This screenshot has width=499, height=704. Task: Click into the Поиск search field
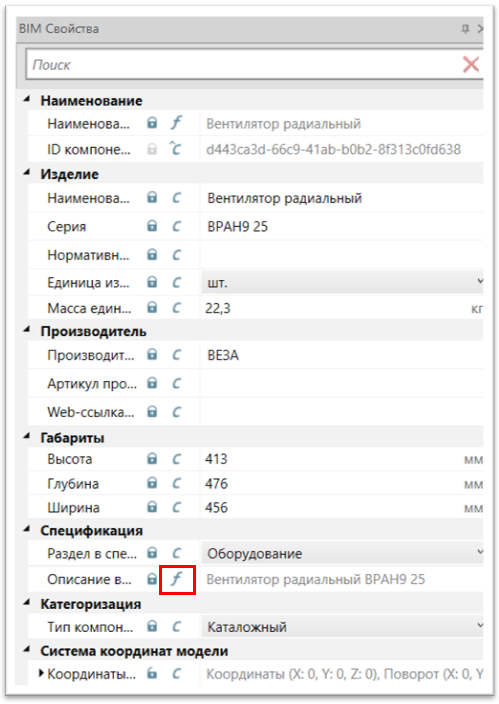tap(245, 65)
